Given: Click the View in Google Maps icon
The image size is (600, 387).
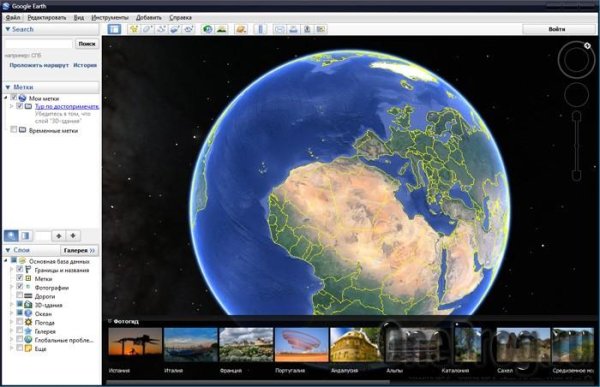Looking at the screenshot, I should [x=321, y=29].
